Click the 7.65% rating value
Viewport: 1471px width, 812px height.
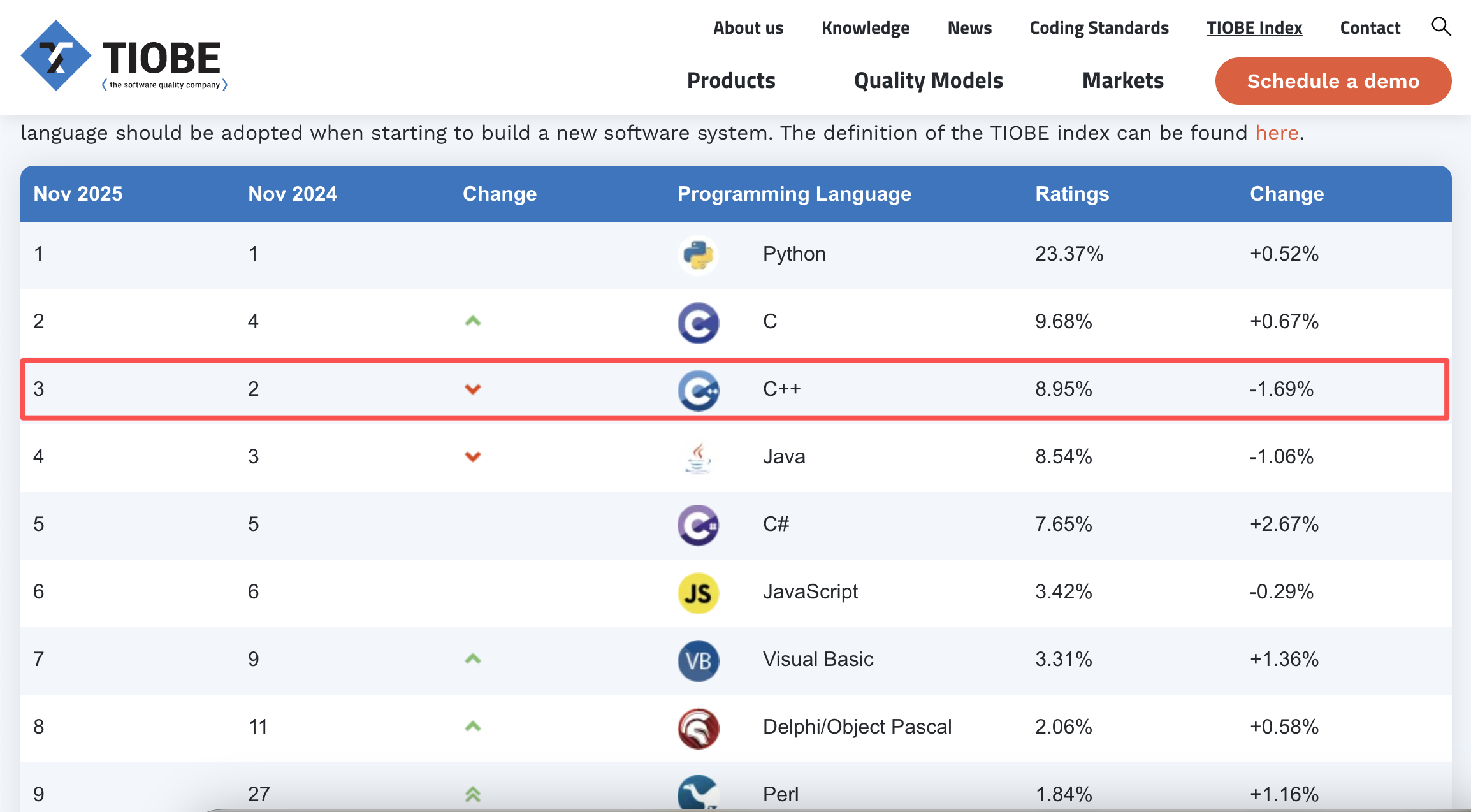click(x=1064, y=524)
